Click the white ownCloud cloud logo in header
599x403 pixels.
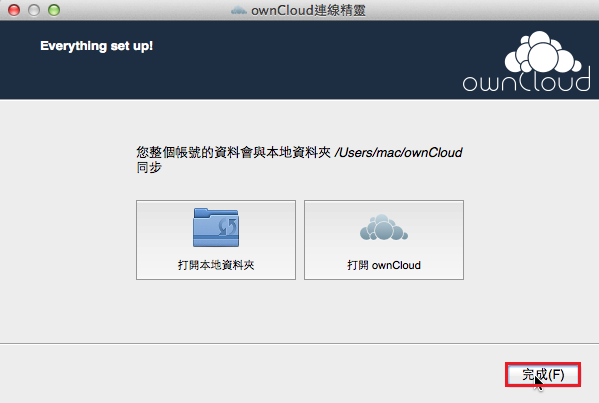[x=542, y=52]
